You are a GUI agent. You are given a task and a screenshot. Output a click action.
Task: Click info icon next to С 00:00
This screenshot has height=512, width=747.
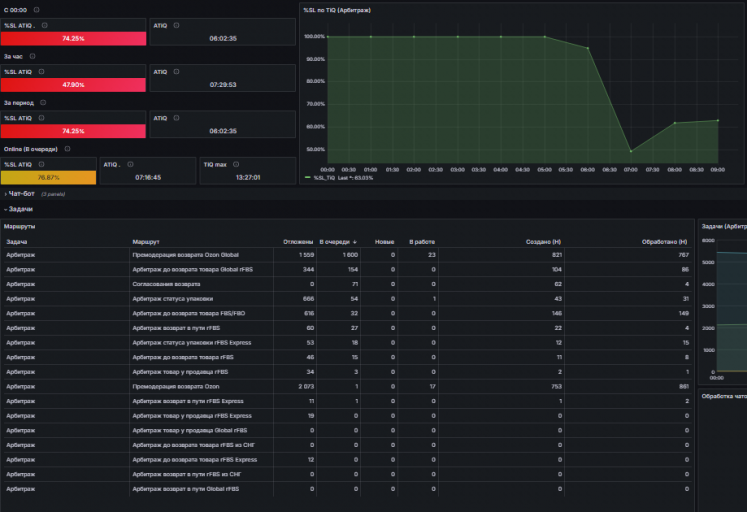[x=36, y=10]
